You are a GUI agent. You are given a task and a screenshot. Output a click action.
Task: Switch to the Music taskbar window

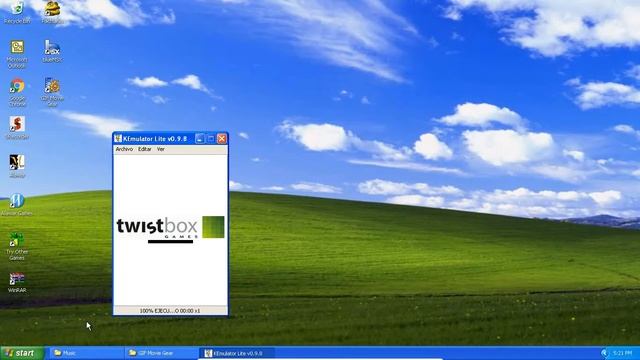pos(87,353)
